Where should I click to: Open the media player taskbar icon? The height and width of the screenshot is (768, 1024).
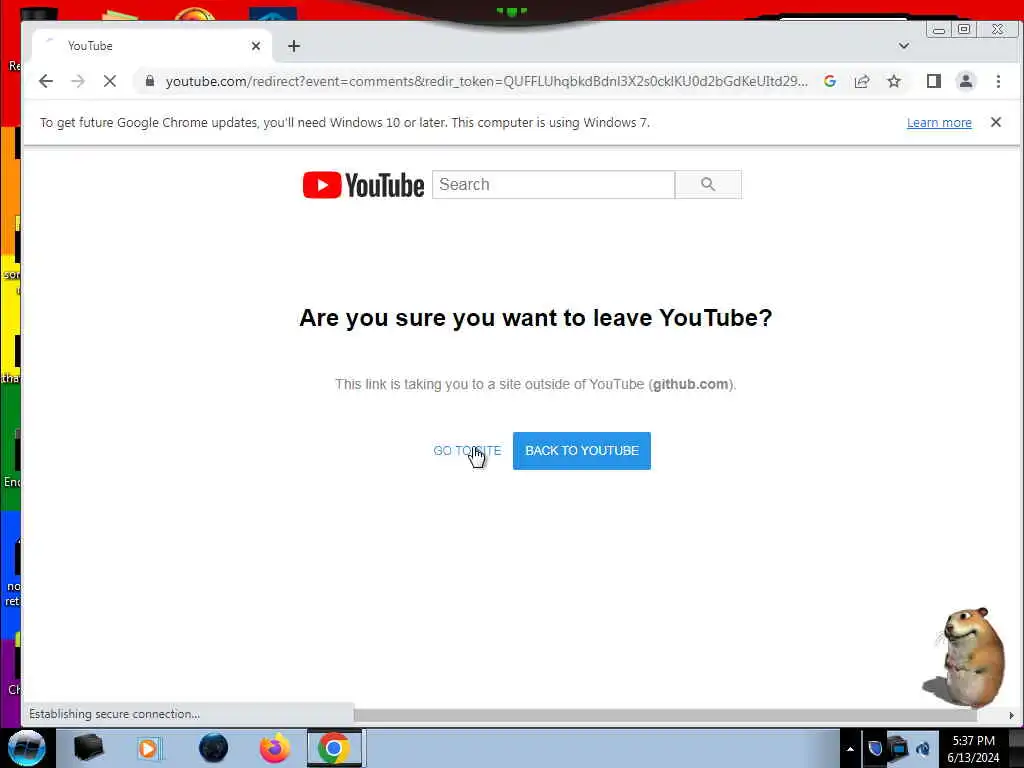[149, 748]
